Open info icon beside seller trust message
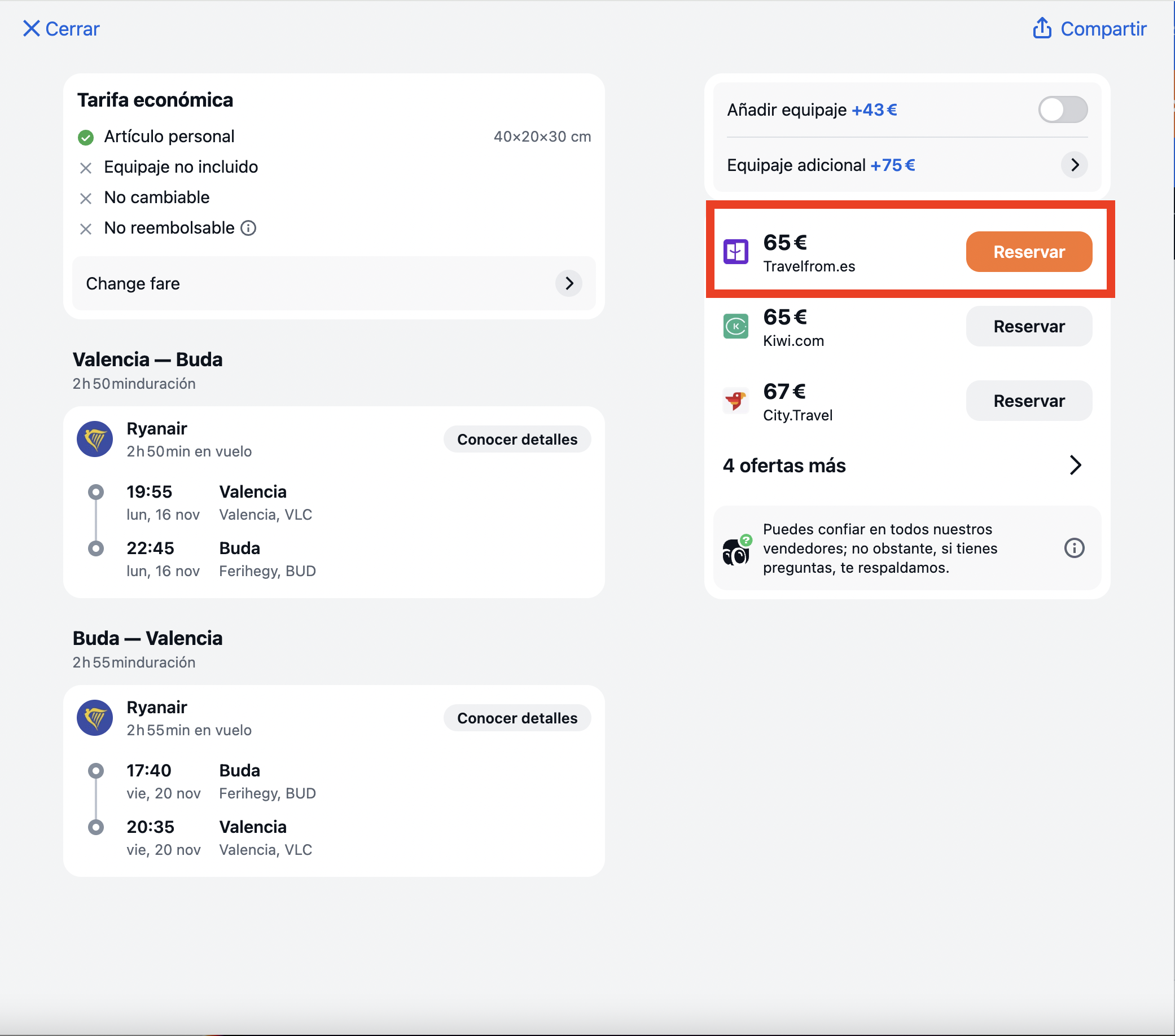 coord(1074,548)
